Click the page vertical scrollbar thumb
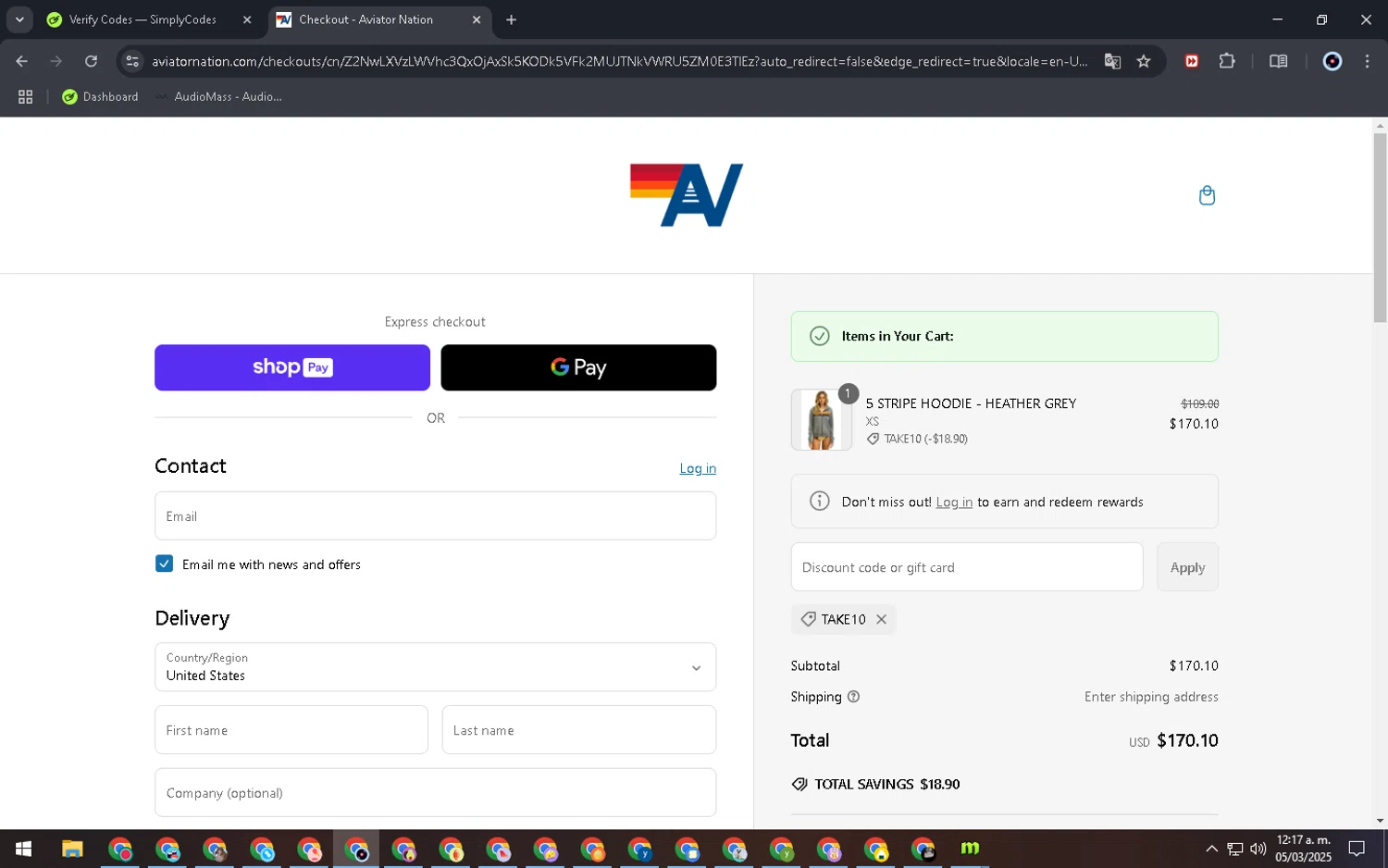Image resolution: width=1388 pixels, height=868 pixels. (1380, 228)
